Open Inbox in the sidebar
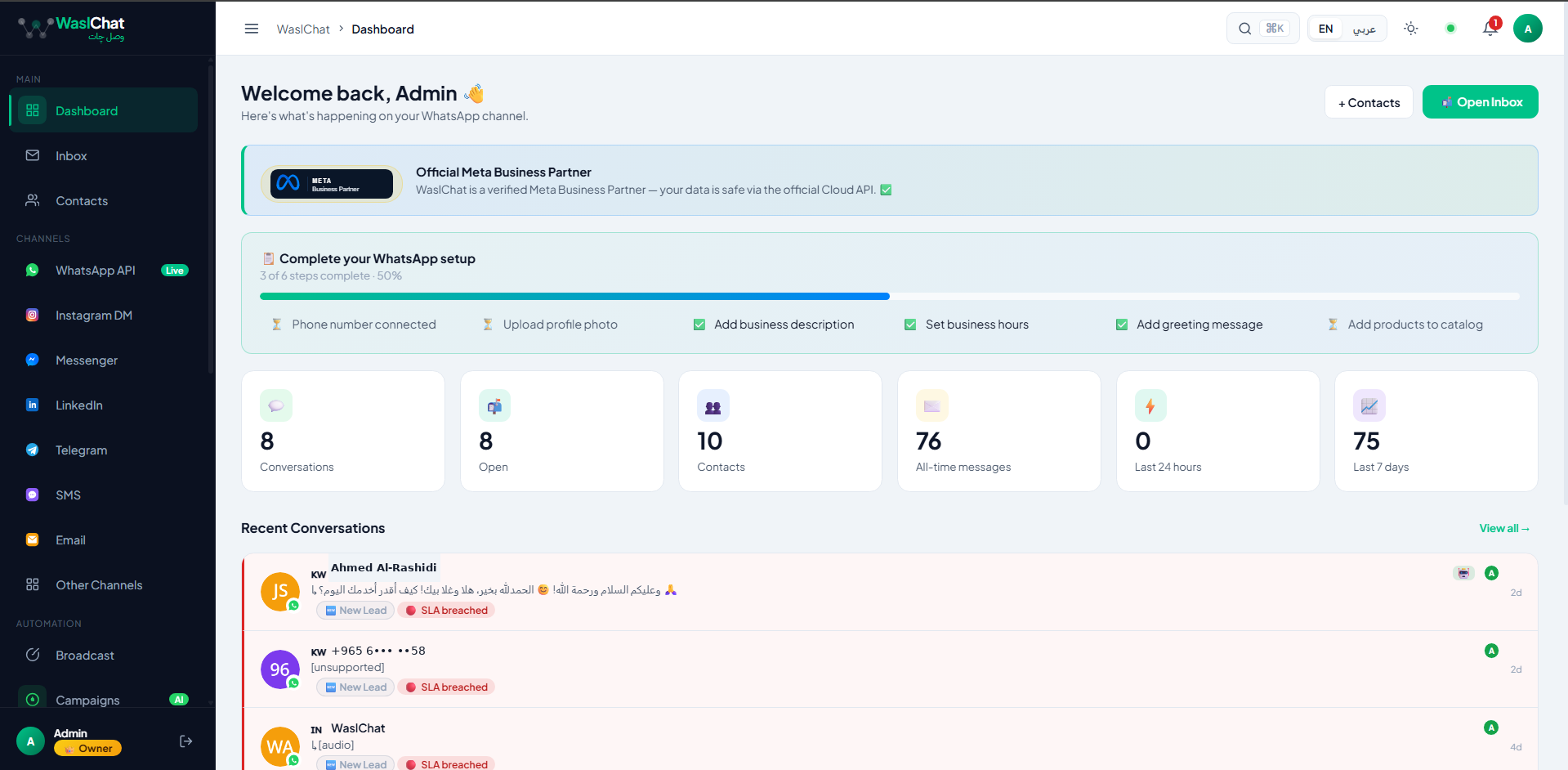 (x=104, y=155)
